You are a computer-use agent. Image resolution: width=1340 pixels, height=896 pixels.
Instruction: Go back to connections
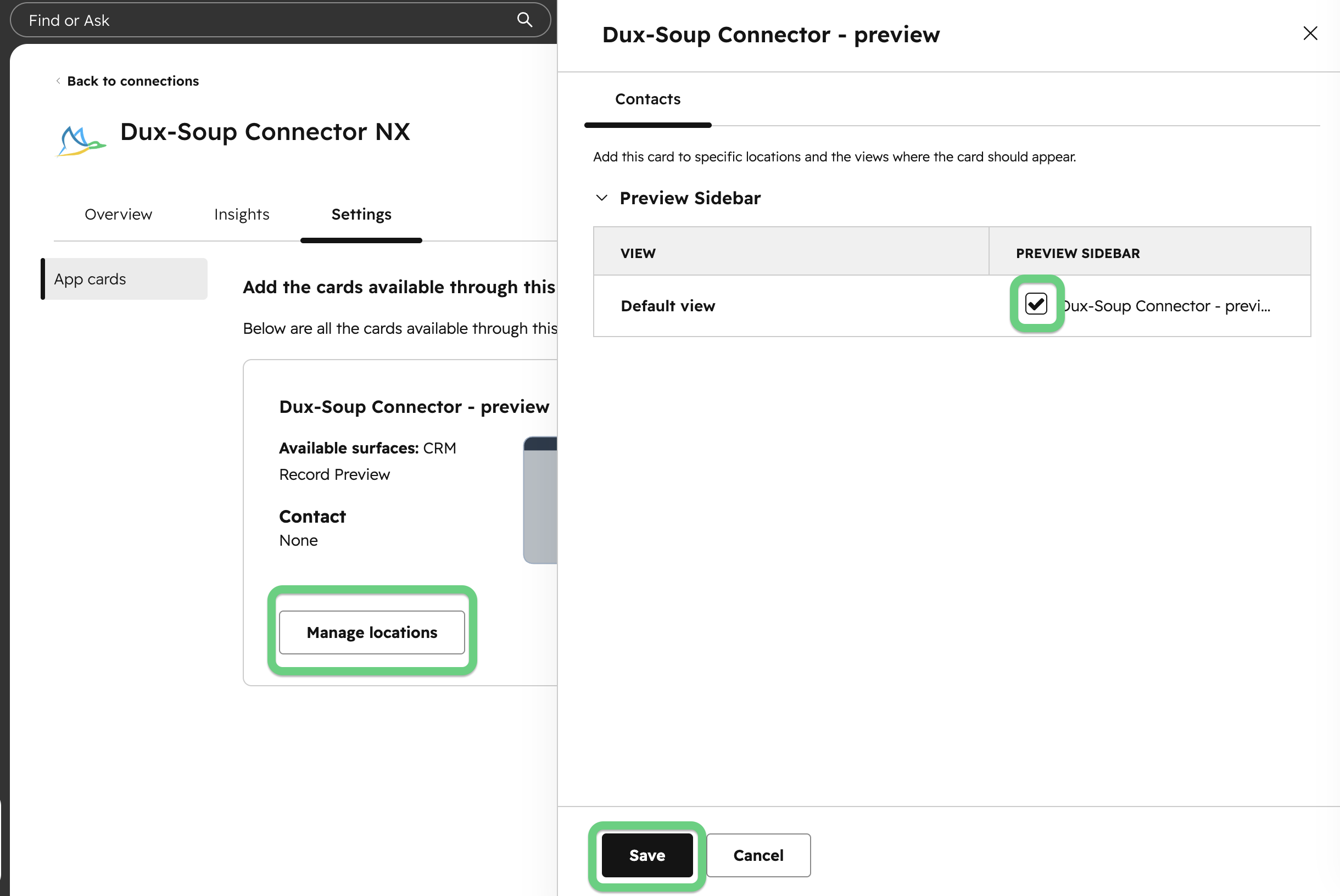[132, 81]
